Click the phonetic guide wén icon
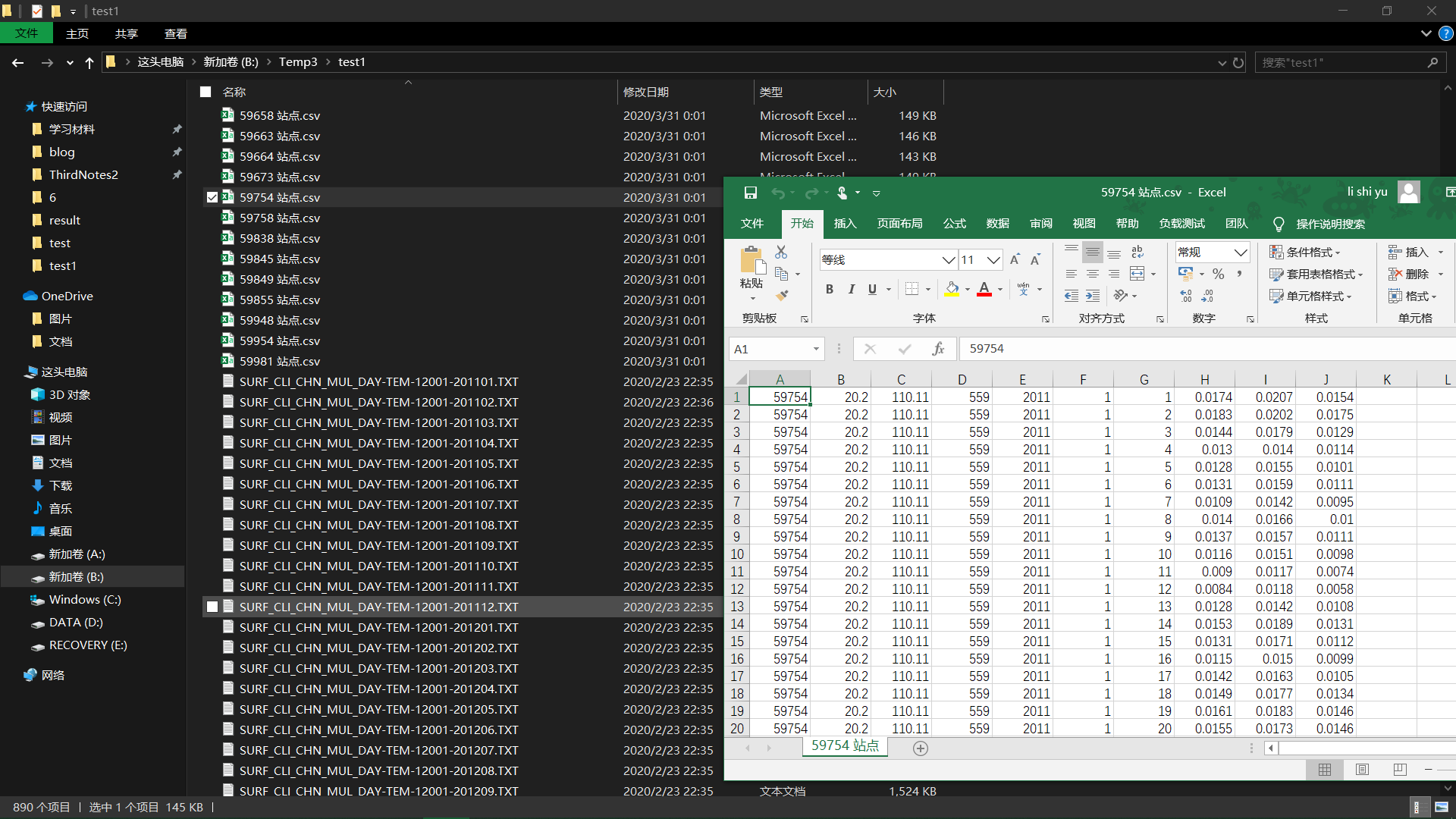The image size is (1456, 819). click(x=1024, y=289)
